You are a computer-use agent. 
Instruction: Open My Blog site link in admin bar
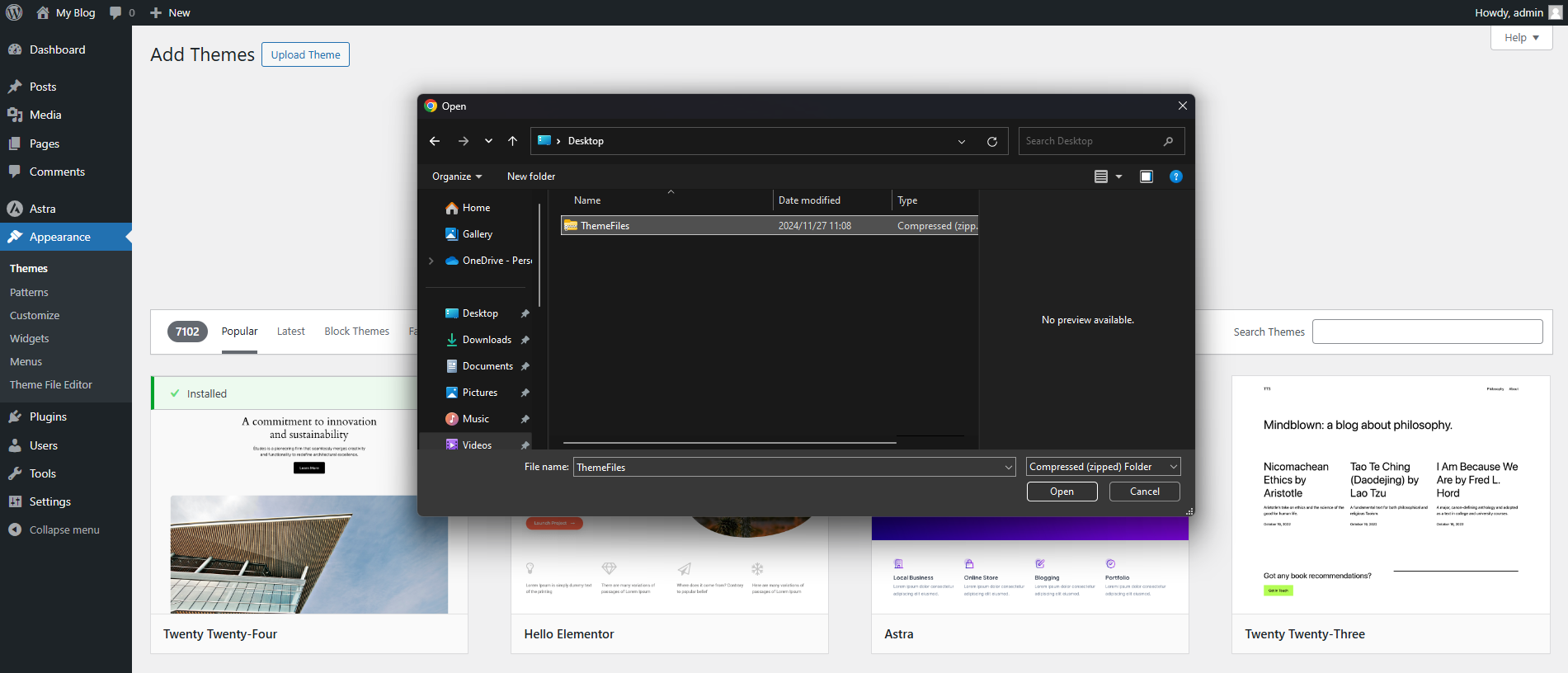tap(66, 12)
